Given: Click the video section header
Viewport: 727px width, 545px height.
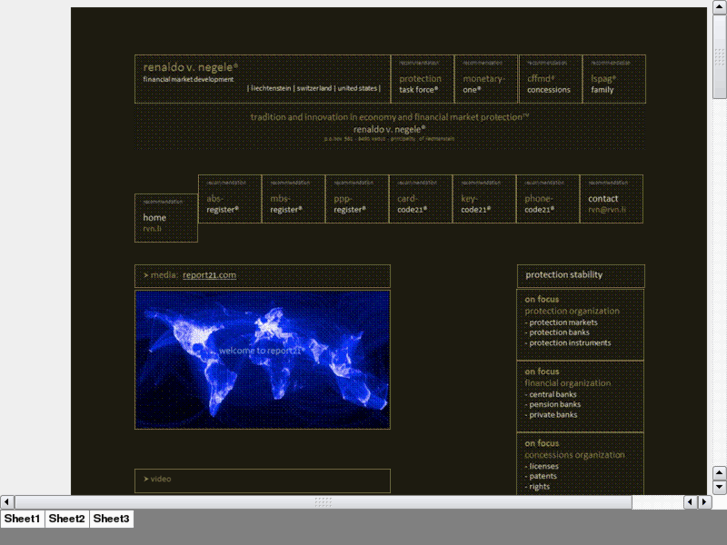Looking at the screenshot, I should (x=262, y=481).
